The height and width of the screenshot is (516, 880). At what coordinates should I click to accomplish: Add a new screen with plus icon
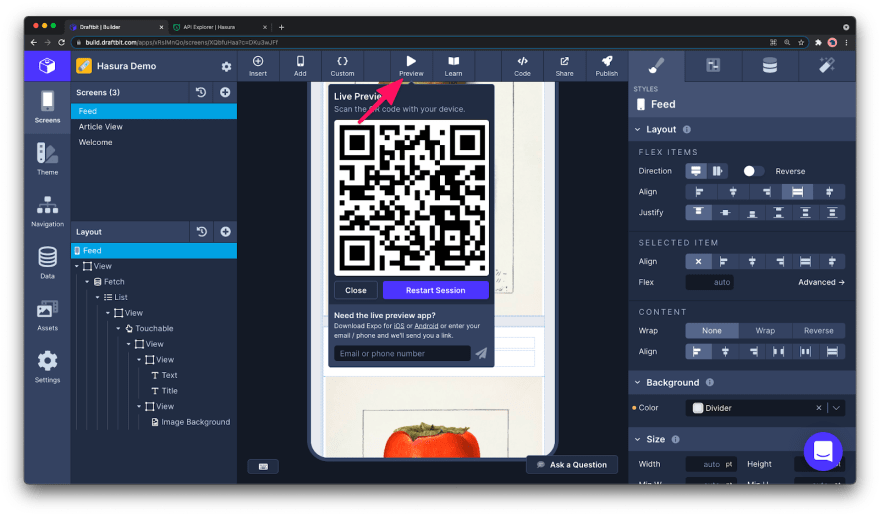pos(225,92)
